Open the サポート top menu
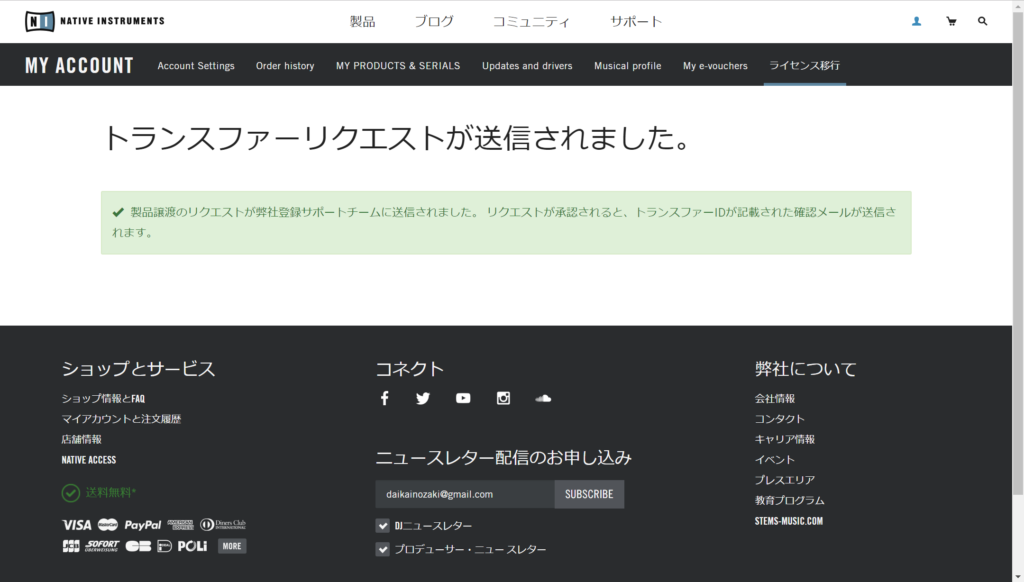The height and width of the screenshot is (582, 1024). (636, 21)
